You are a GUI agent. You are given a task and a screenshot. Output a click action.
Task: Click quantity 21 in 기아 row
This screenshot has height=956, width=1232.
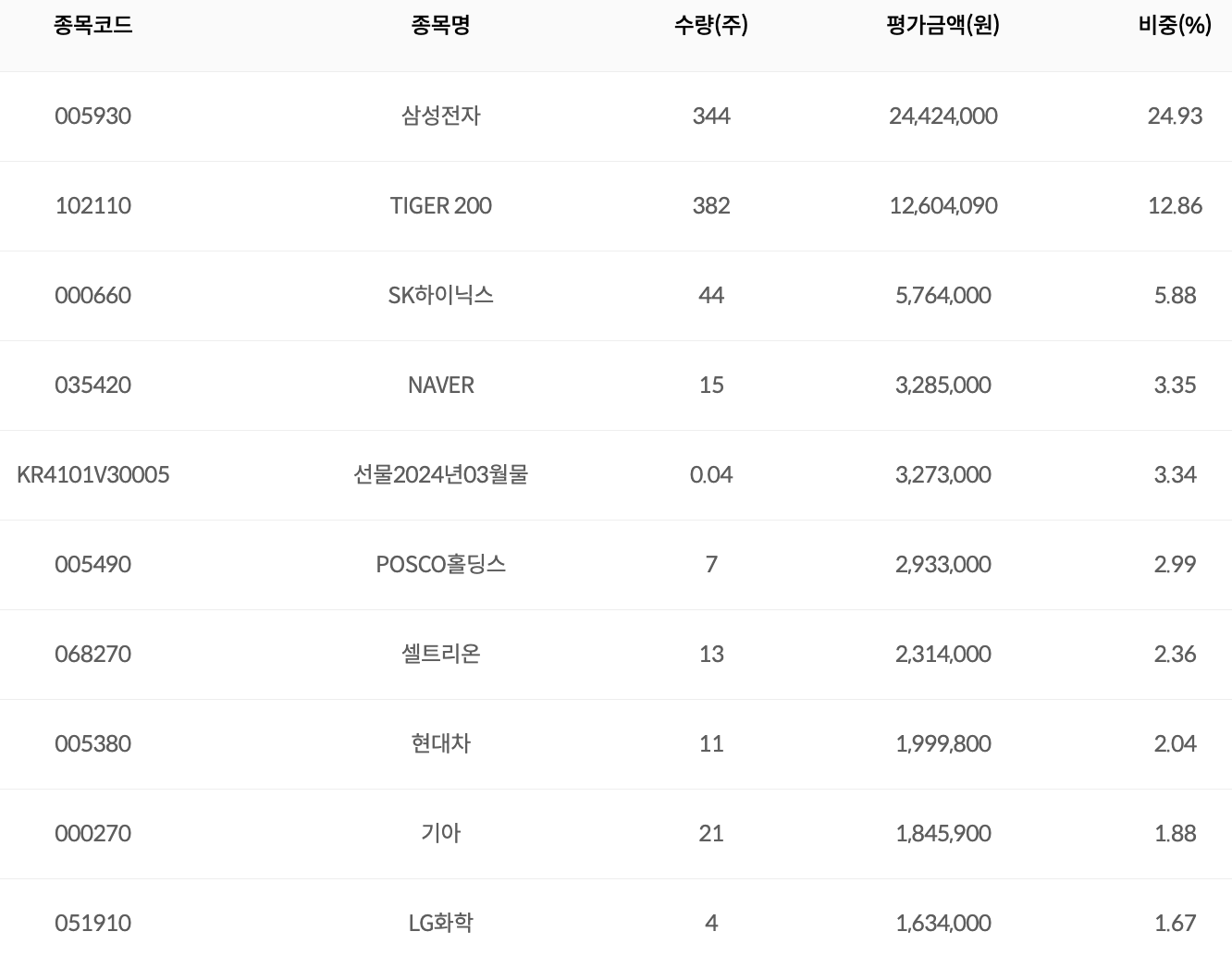(x=711, y=833)
